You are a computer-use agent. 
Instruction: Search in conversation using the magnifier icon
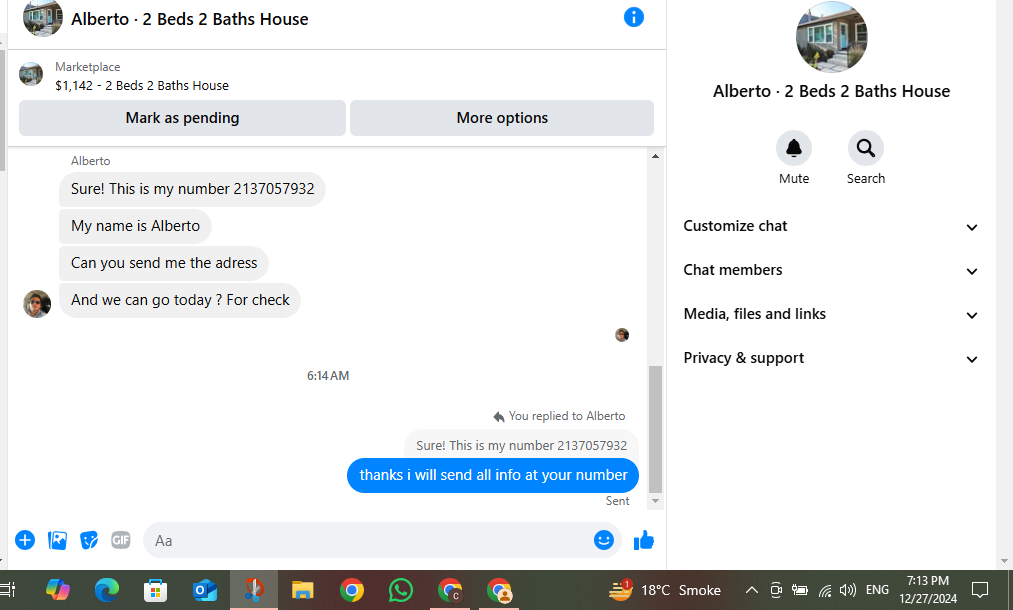click(866, 149)
